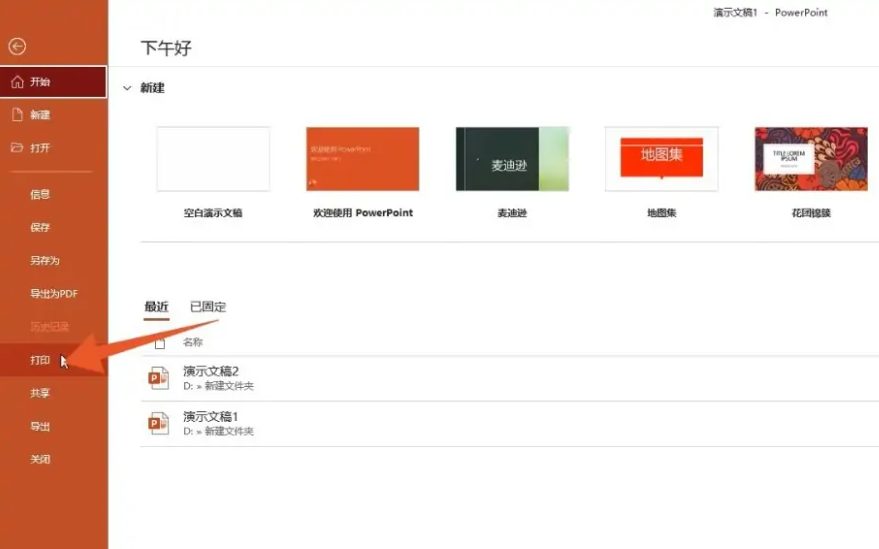Click the path under 演示文稿2
The width and height of the screenshot is (879, 549).
[x=218, y=386]
